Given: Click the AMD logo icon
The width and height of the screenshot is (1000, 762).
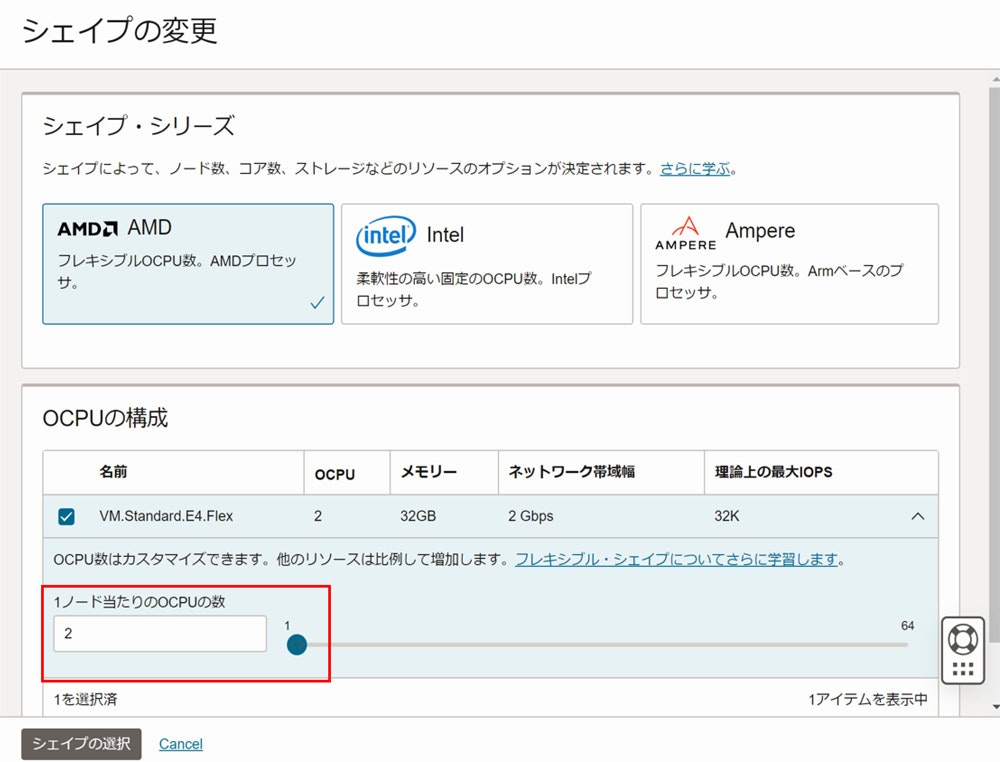Looking at the screenshot, I should 87,228.
